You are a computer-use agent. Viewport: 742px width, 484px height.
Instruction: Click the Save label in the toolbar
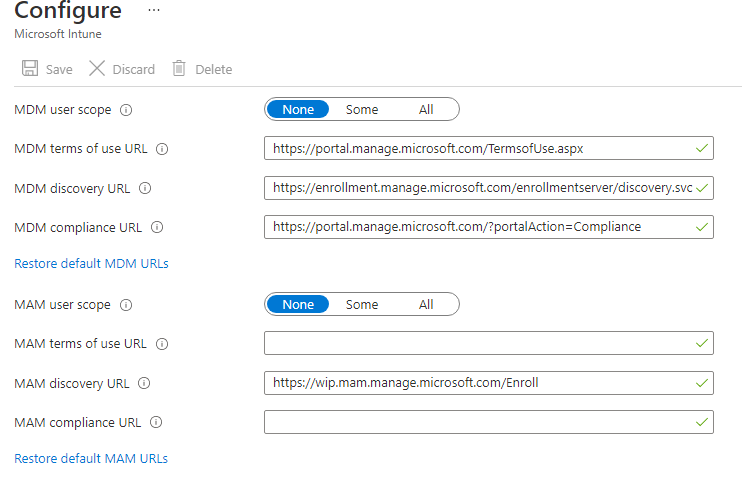[x=59, y=70]
